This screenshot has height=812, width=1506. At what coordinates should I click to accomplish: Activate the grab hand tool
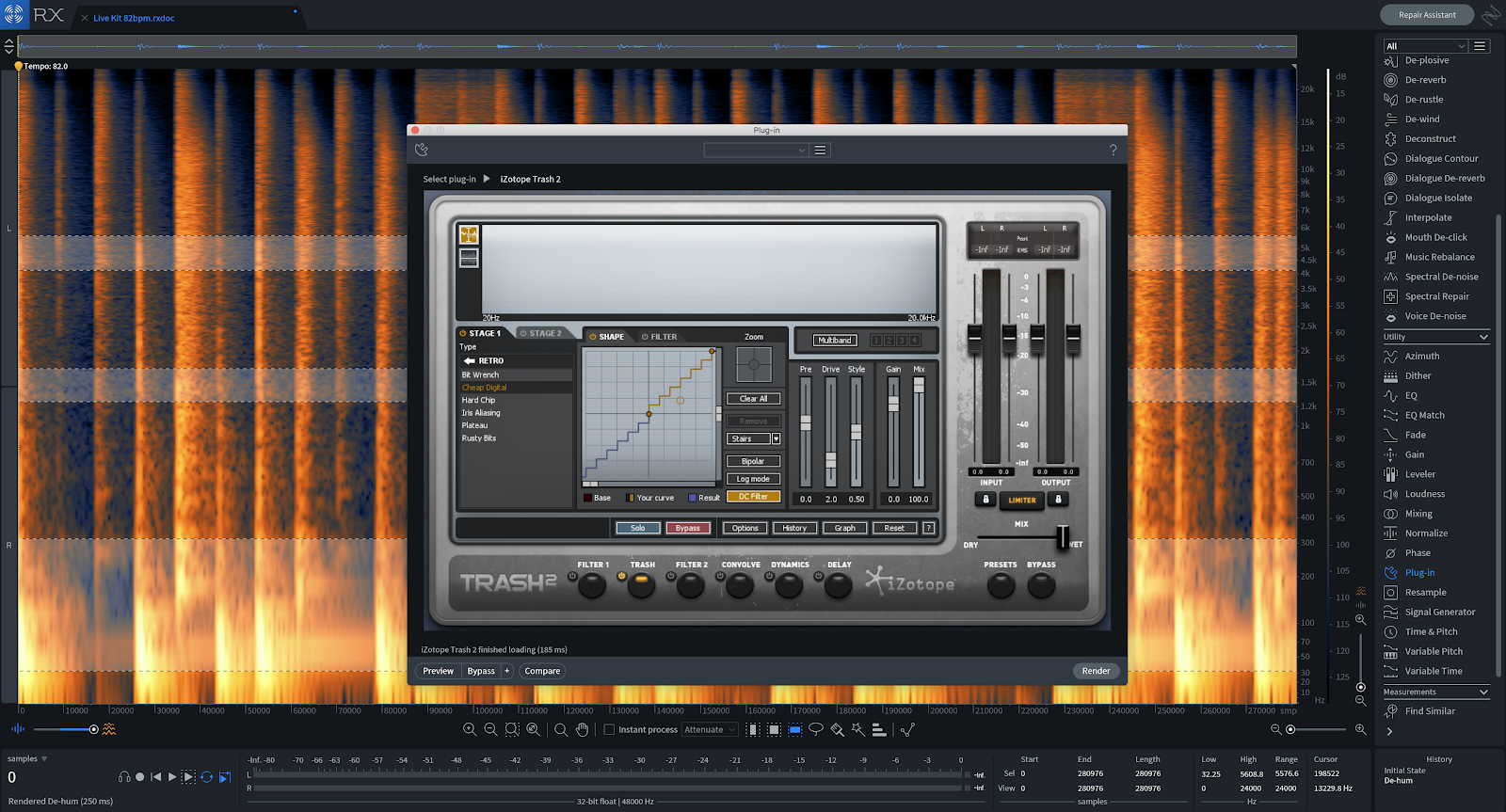pyautogui.click(x=583, y=729)
